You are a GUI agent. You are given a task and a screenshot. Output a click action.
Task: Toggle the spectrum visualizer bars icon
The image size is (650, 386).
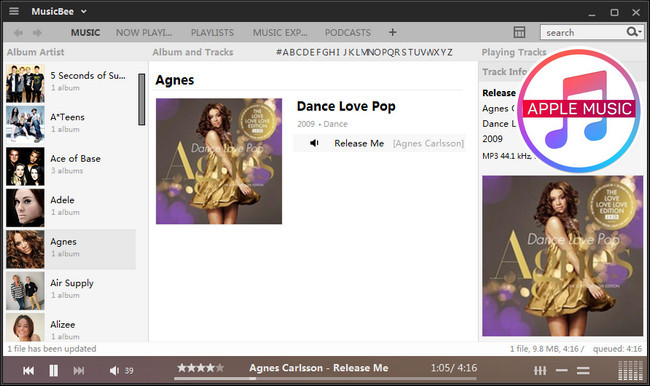[630, 370]
